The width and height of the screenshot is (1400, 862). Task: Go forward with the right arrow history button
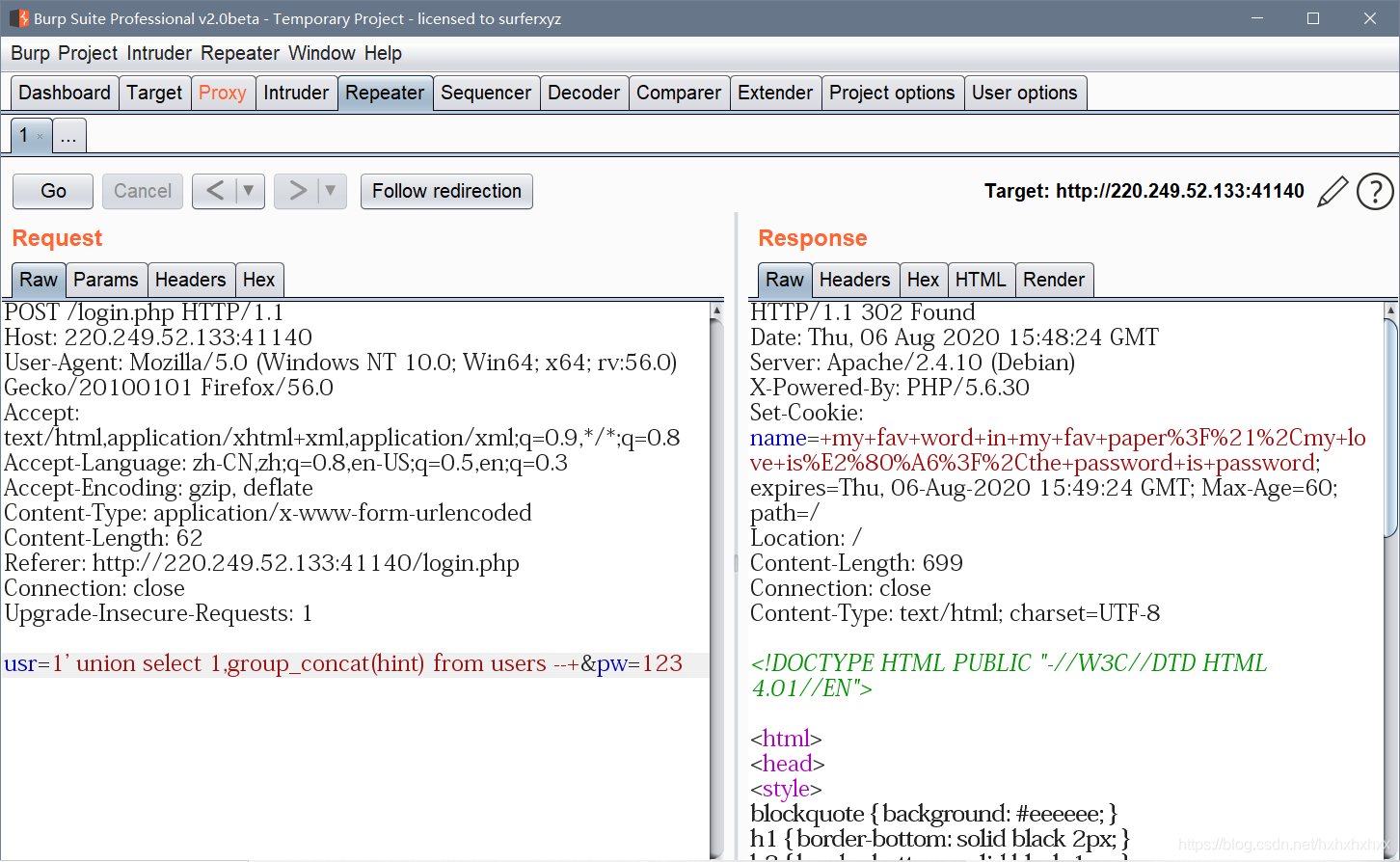(297, 191)
